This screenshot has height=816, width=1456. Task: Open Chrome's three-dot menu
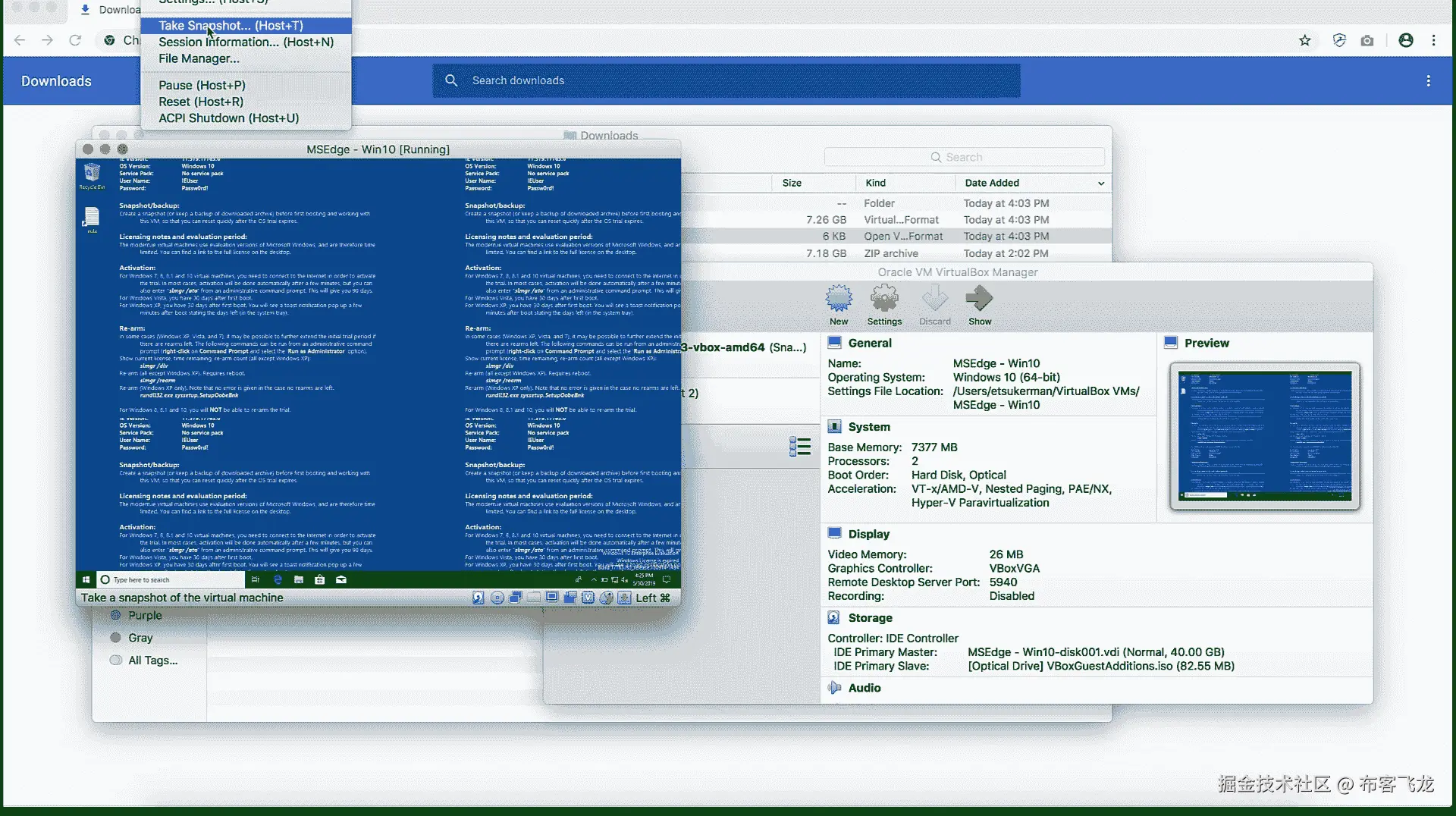1434,40
